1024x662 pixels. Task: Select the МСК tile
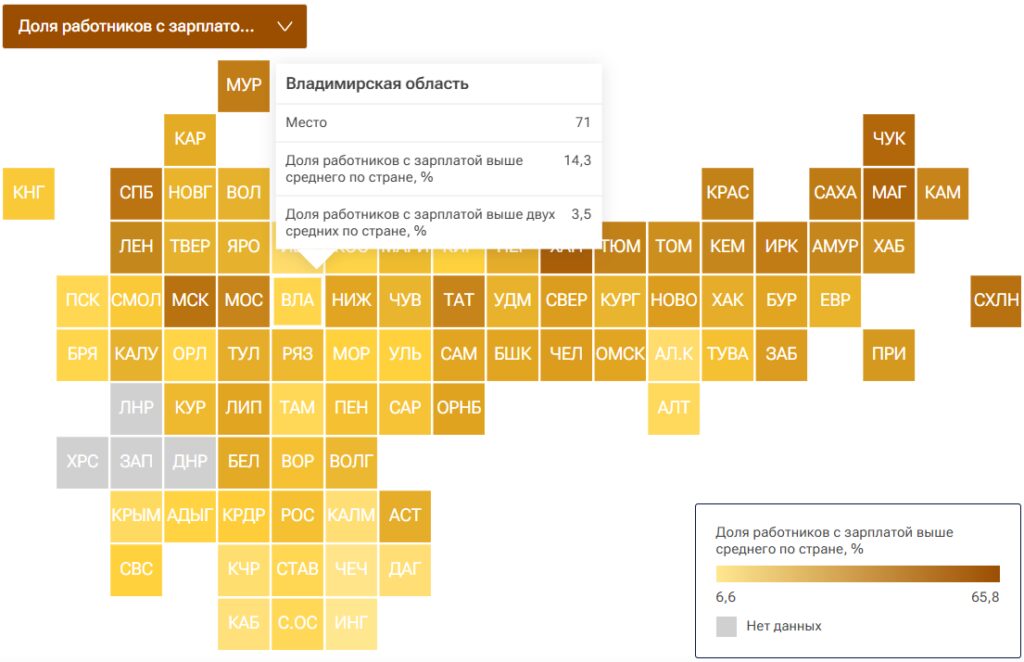(x=190, y=300)
